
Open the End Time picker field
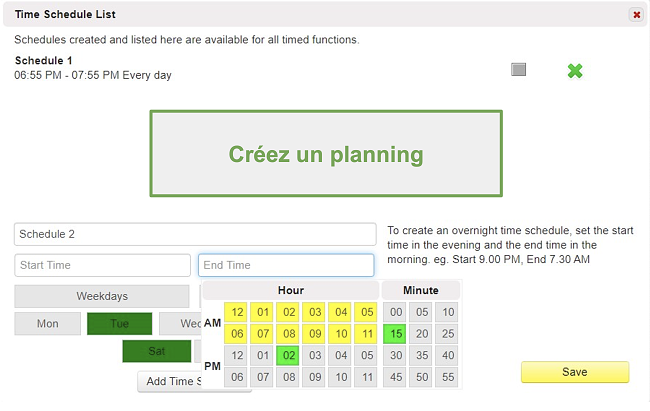point(286,265)
